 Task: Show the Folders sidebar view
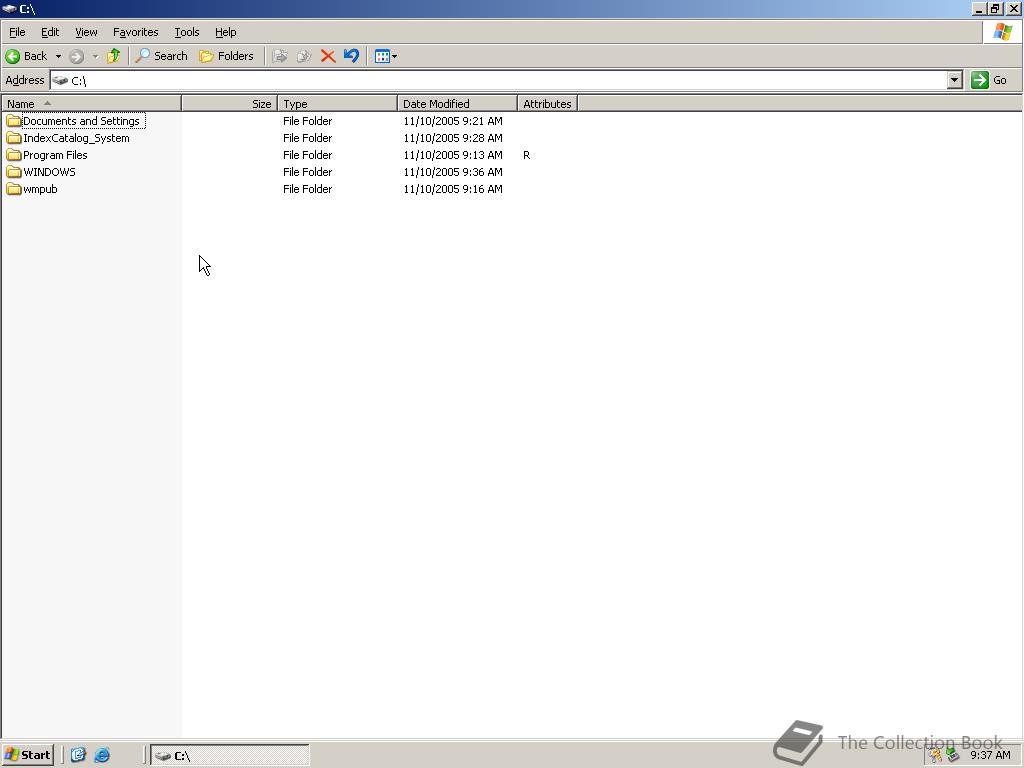[227, 56]
